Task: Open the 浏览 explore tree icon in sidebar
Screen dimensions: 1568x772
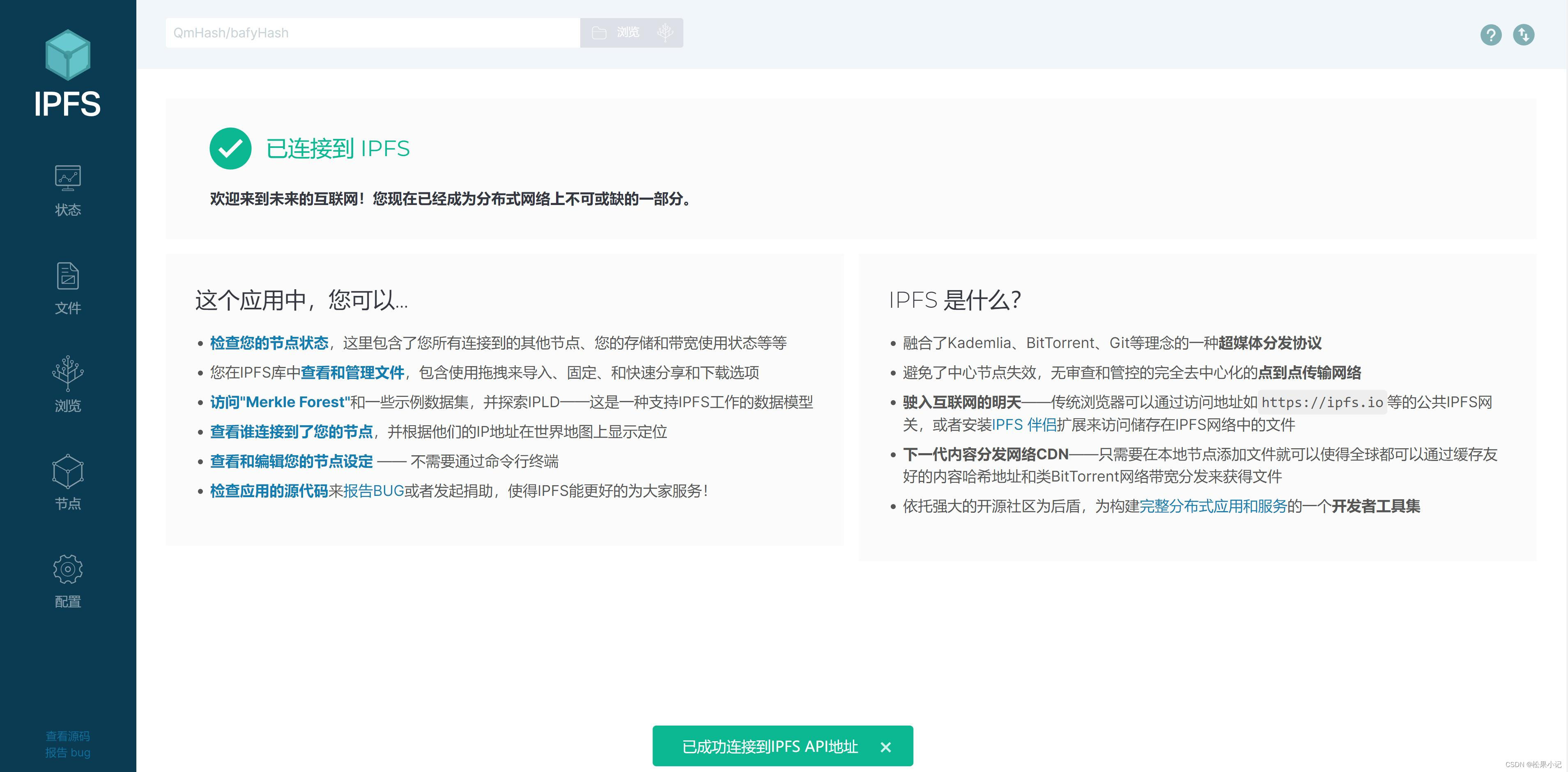Action: point(68,373)
